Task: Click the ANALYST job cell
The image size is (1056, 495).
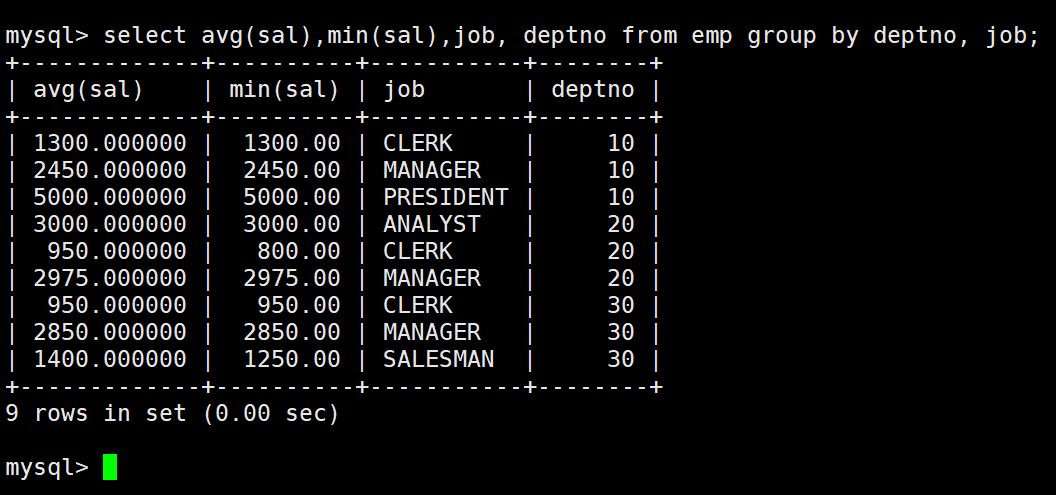Action: click(x=432, y=224)
